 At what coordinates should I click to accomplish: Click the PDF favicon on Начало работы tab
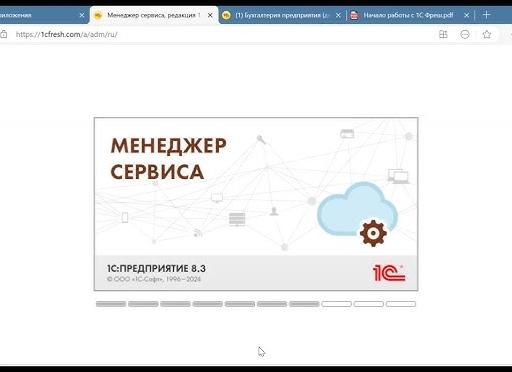[x=354, y=15]
